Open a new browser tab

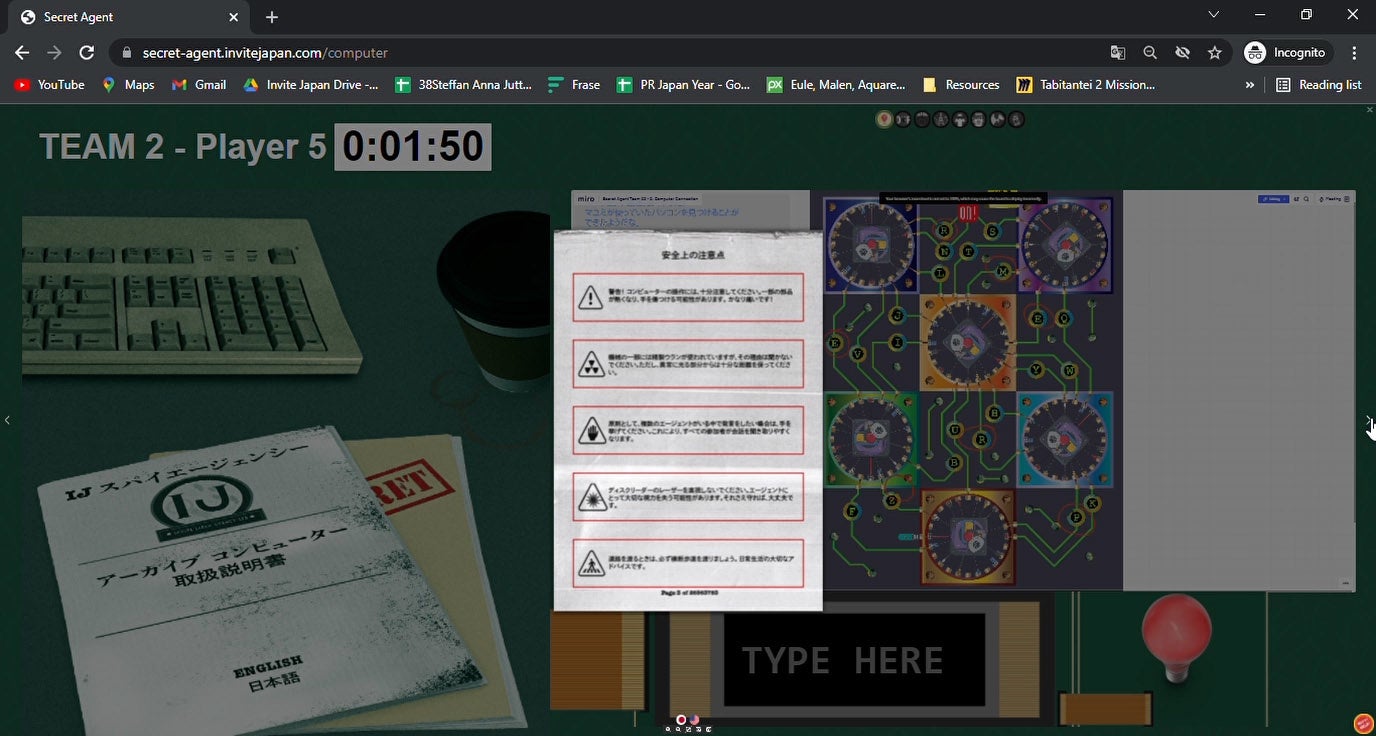pyautogui.click(x=272, y=17)
